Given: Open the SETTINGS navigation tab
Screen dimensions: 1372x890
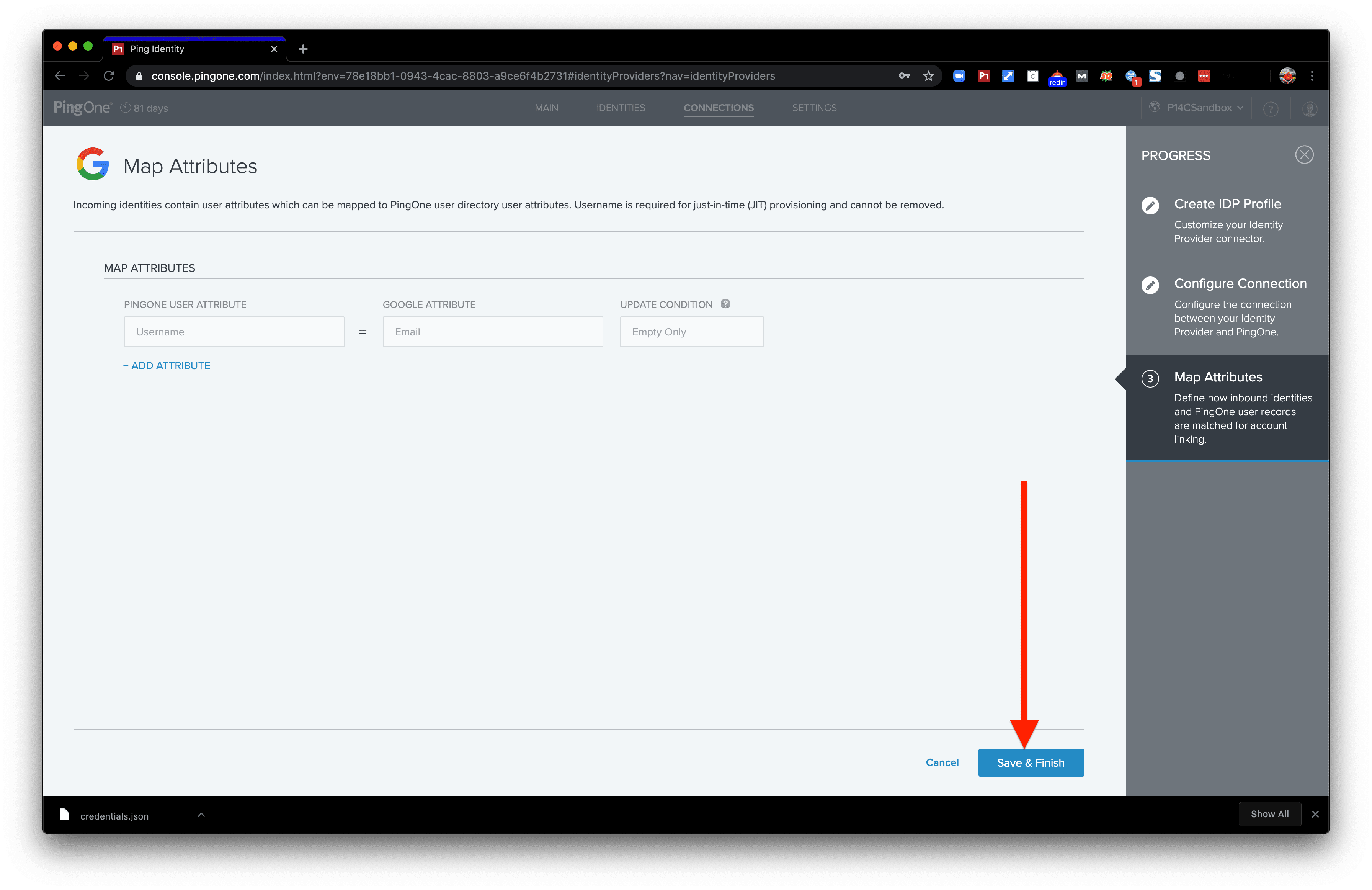Looking at the screenshot, I should pyautogui.click(x=814, y=108).
